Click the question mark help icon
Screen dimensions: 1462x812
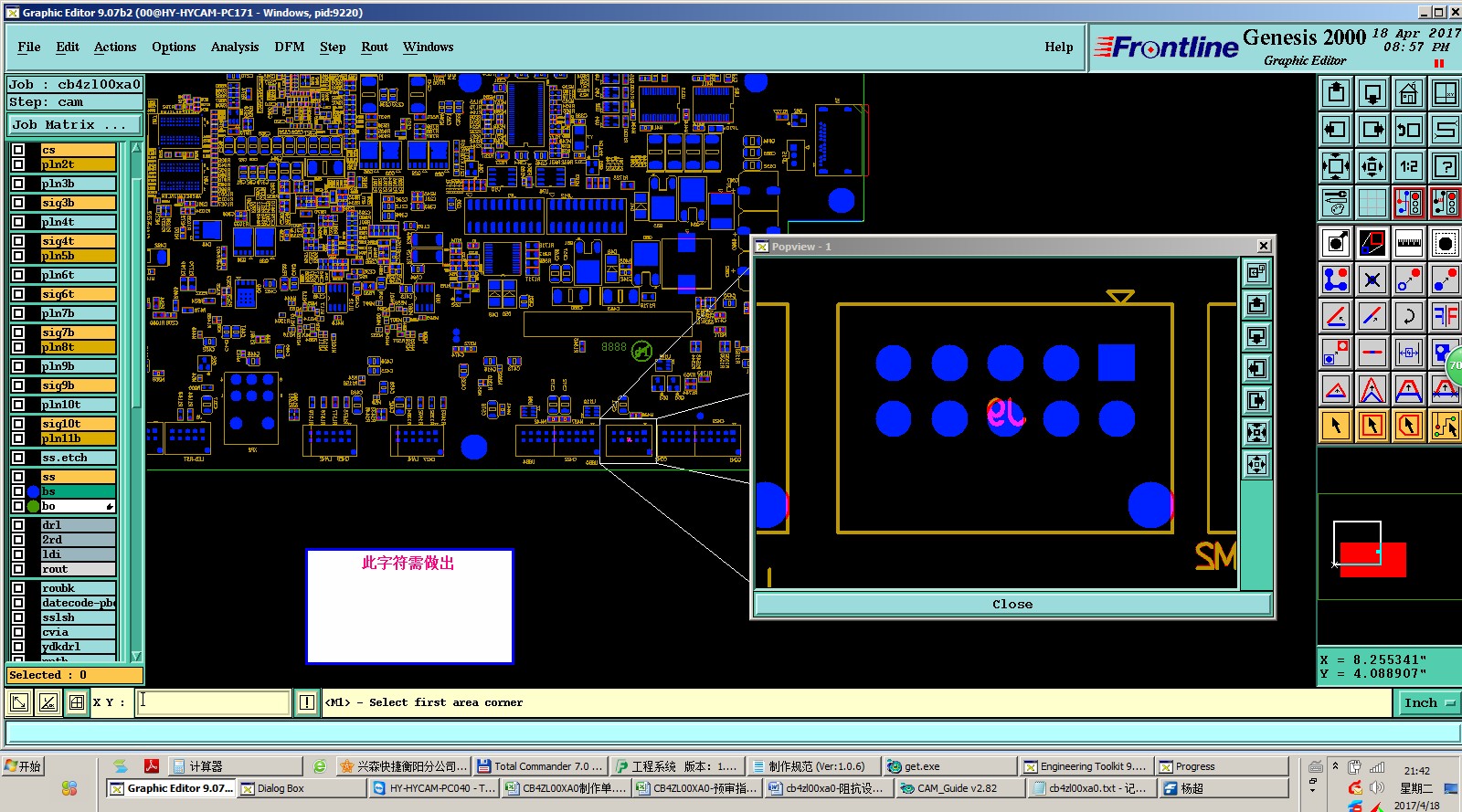(1445, 166)
